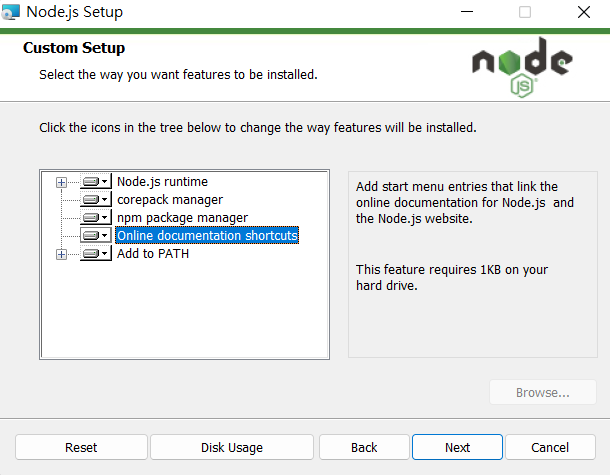This screenshot has height=475, width=610.
Task: Select the npm package manager tree item
Action: tap(182, 217)
